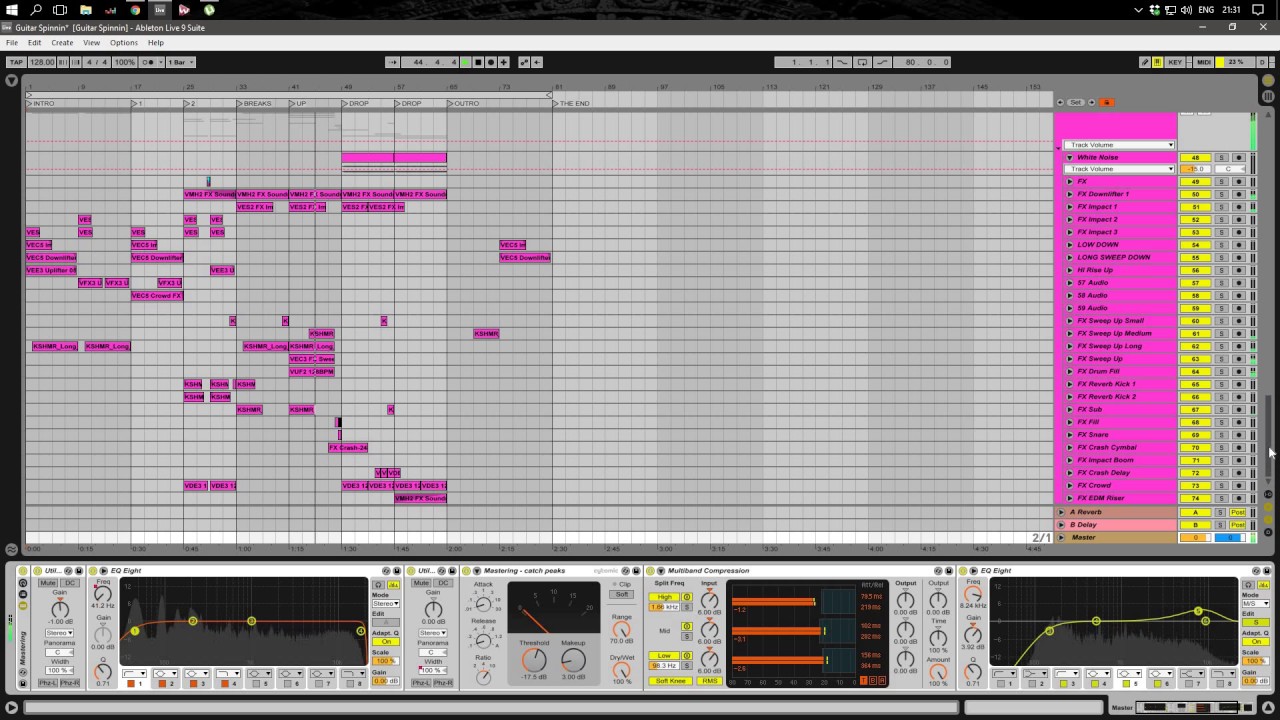Open first EQ Eight Mode Stereo dropdown
Screen dimensions: 1280x720
coord(386,603)
